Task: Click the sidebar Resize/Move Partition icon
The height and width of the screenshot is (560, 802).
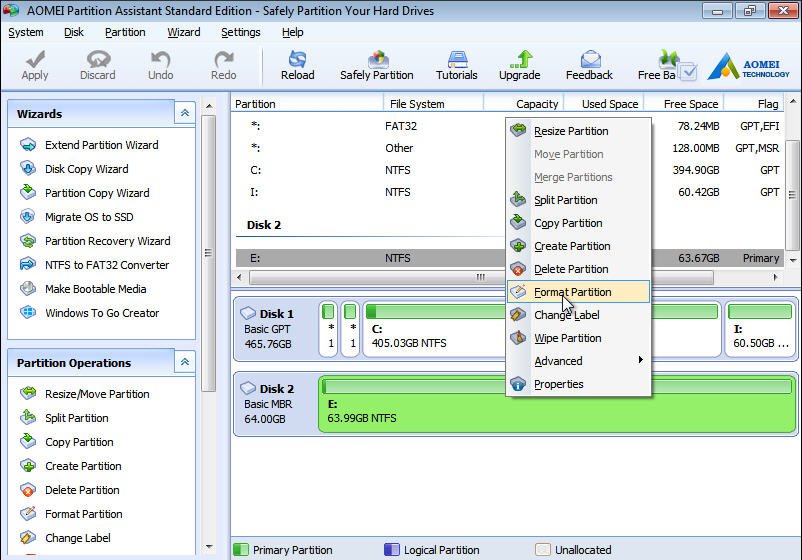Action: [x=28, y=393]
